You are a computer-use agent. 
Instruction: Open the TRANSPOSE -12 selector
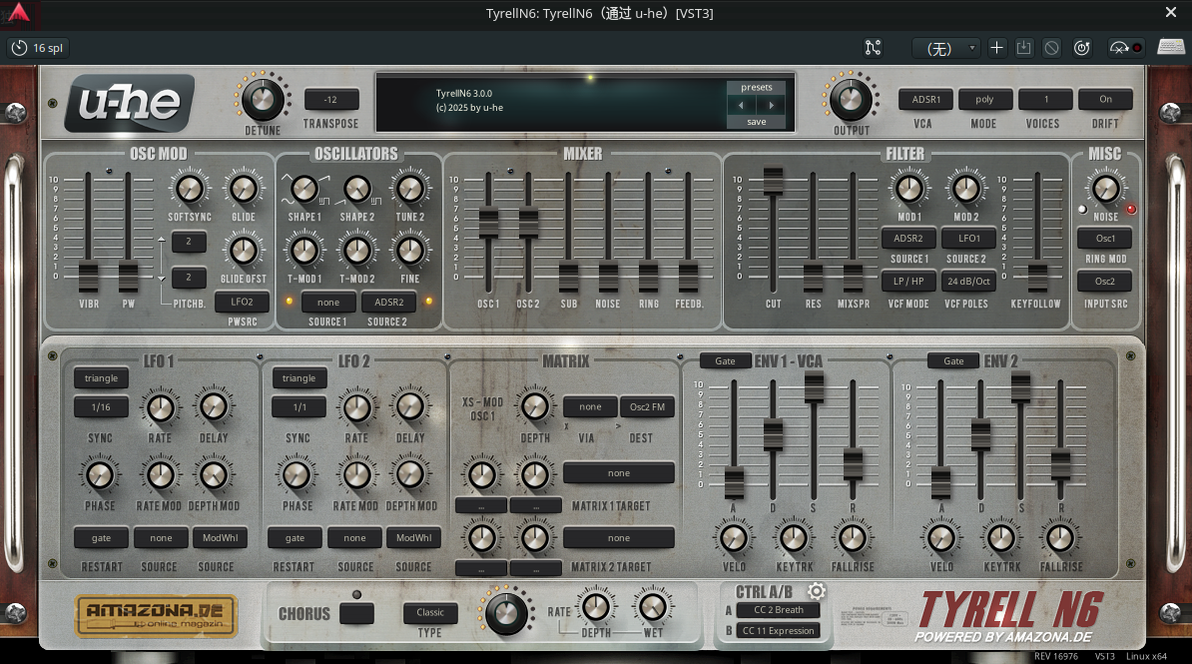pyautogui.click(x=331, y=100)
